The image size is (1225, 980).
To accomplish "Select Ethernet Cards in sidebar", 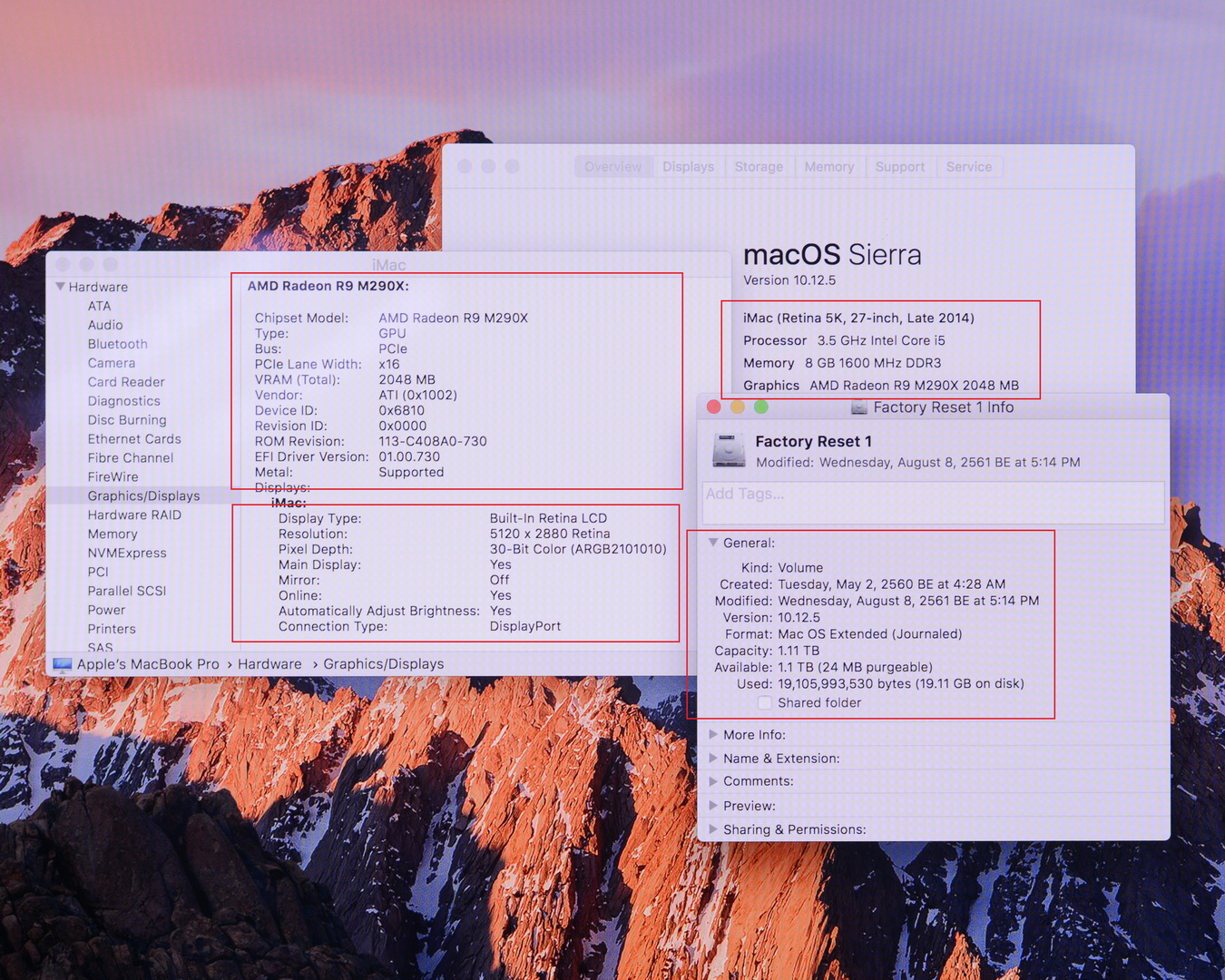I will click(x=134, y=439).
